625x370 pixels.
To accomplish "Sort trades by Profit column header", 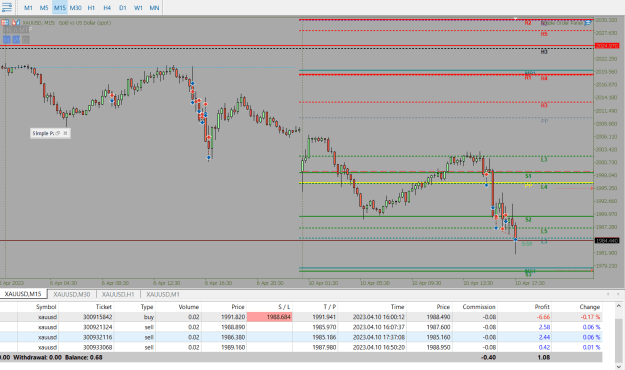I will click(x=542, y=307).
